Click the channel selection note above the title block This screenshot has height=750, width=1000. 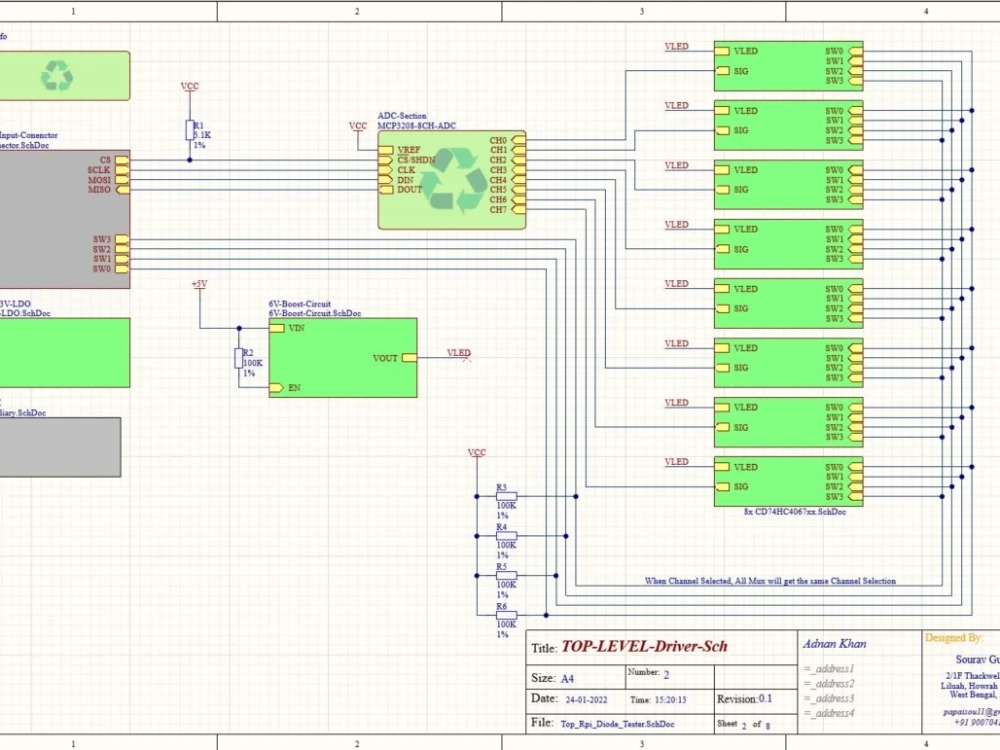coord(772,581)
